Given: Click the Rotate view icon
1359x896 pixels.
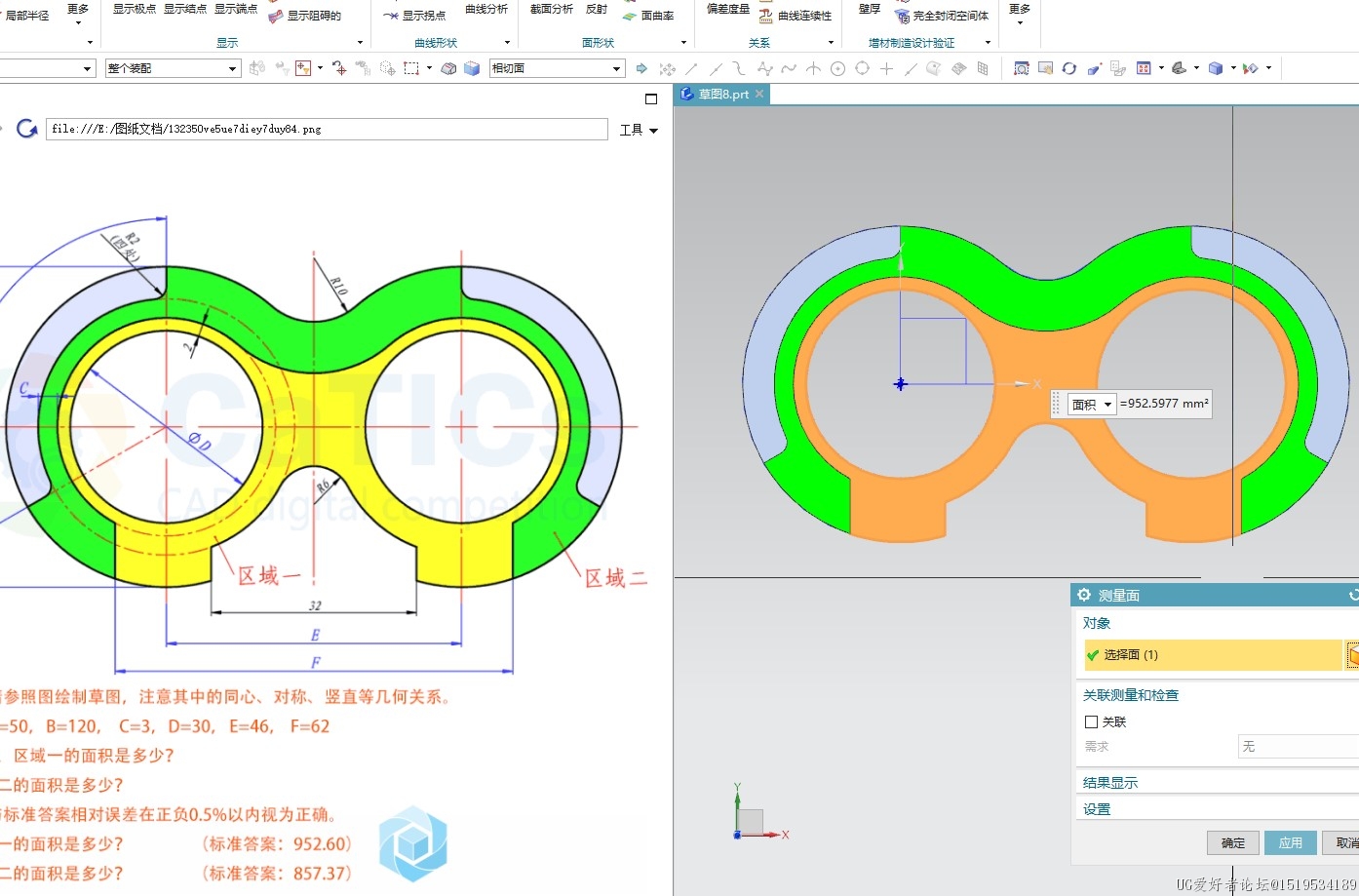Looking at the screenshot, I should (1069, 68).
